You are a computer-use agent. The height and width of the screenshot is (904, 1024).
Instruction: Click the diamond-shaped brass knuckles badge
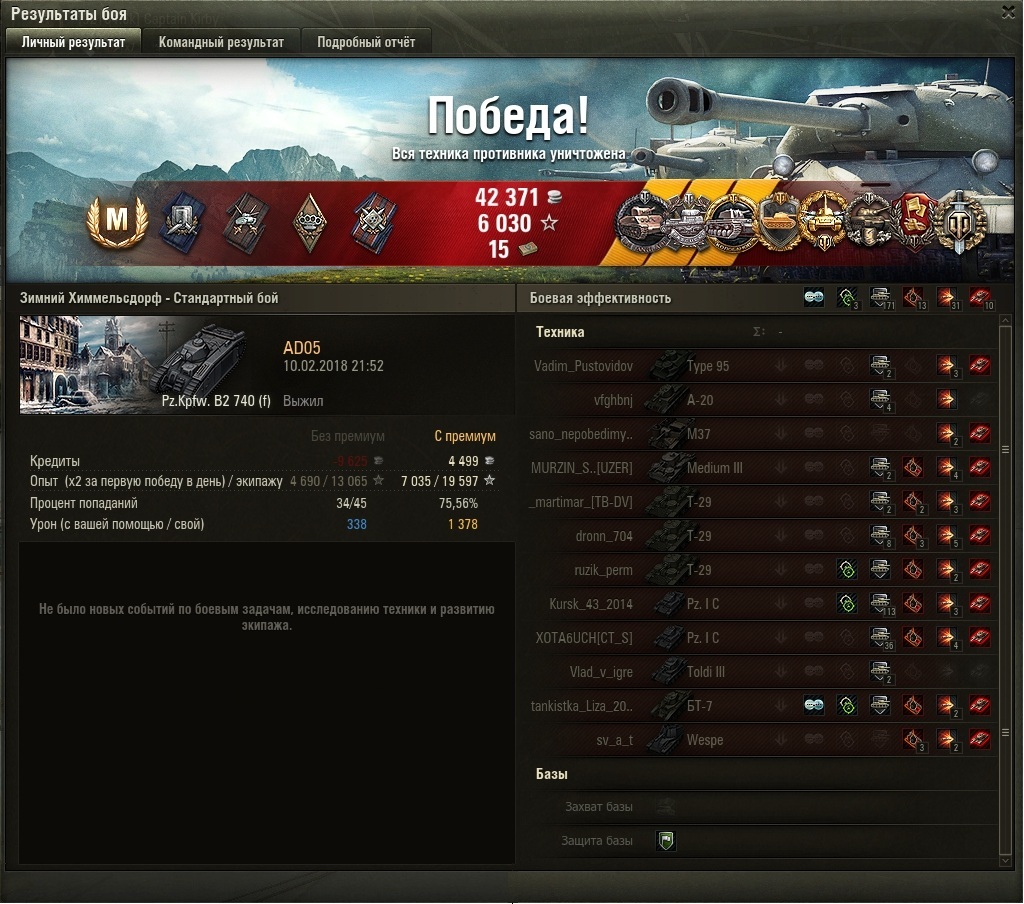coord(308,223)
